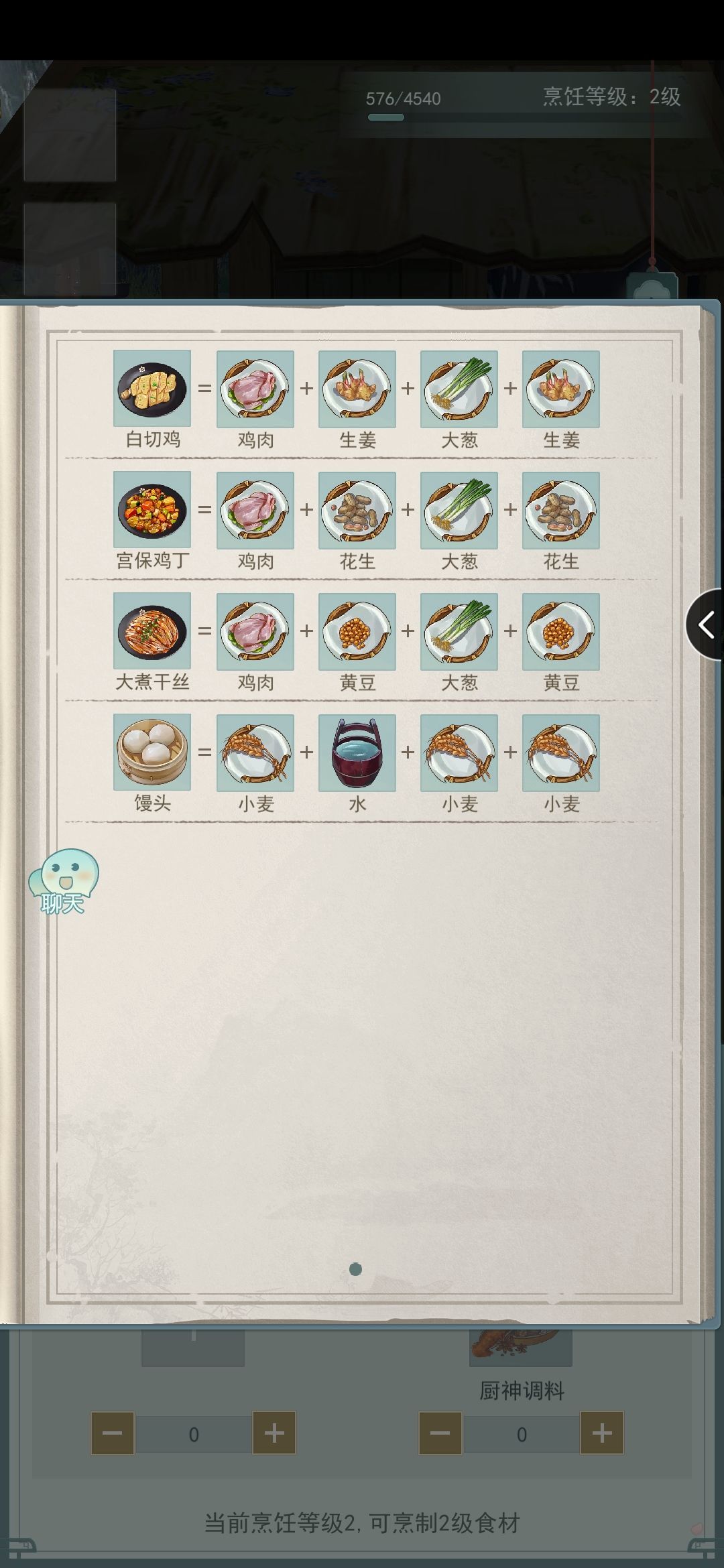This screenshot has height=1568, width=724.
Task: Increase 厨神调料 quantity with plus button
Action: point(601,1433)
